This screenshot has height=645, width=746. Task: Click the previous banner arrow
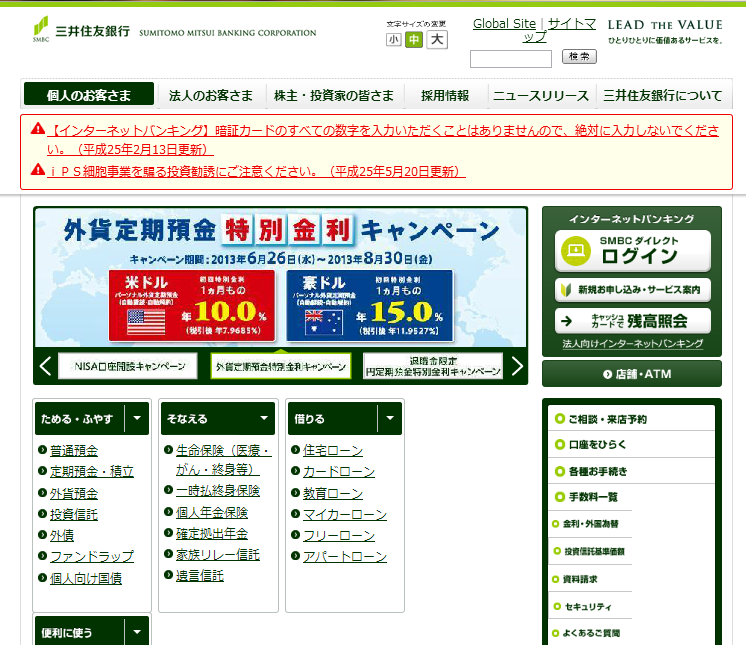click(x=45, y=366)
